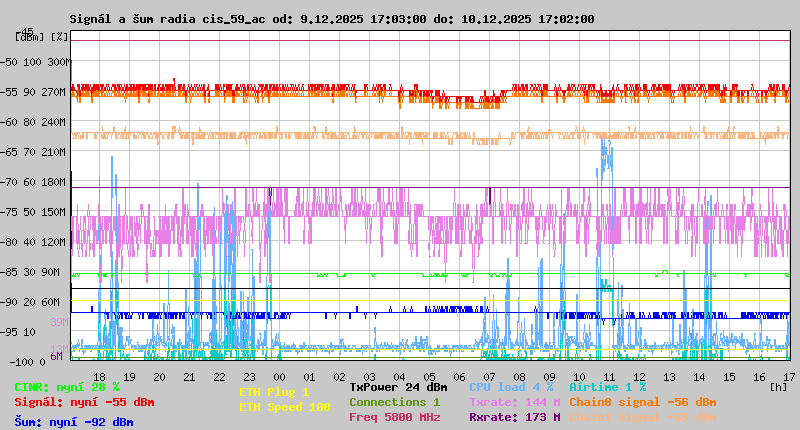This screenshot has height=430, width=800.
Task: Select the red Signál legend label
Action: [84, 402]
